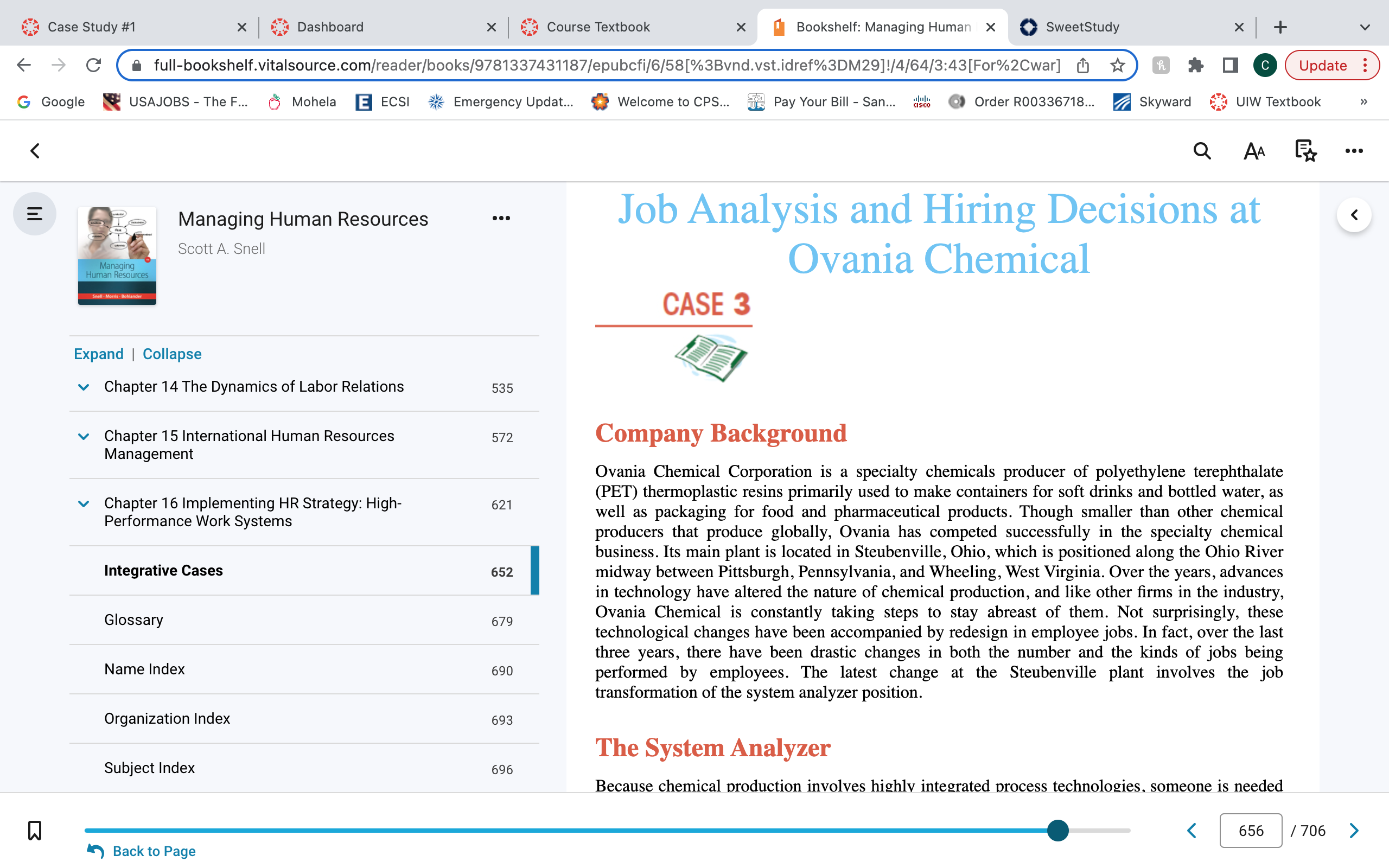Click the page number input field

pos(1251,830)
